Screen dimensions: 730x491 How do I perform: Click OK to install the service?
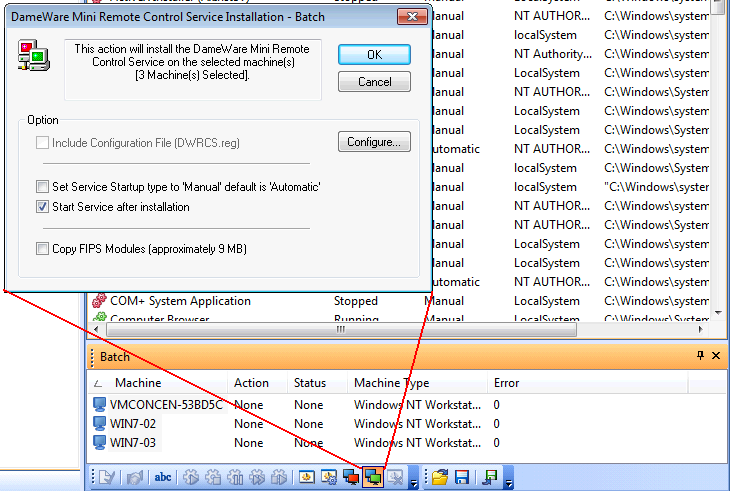tap(374, 55)
